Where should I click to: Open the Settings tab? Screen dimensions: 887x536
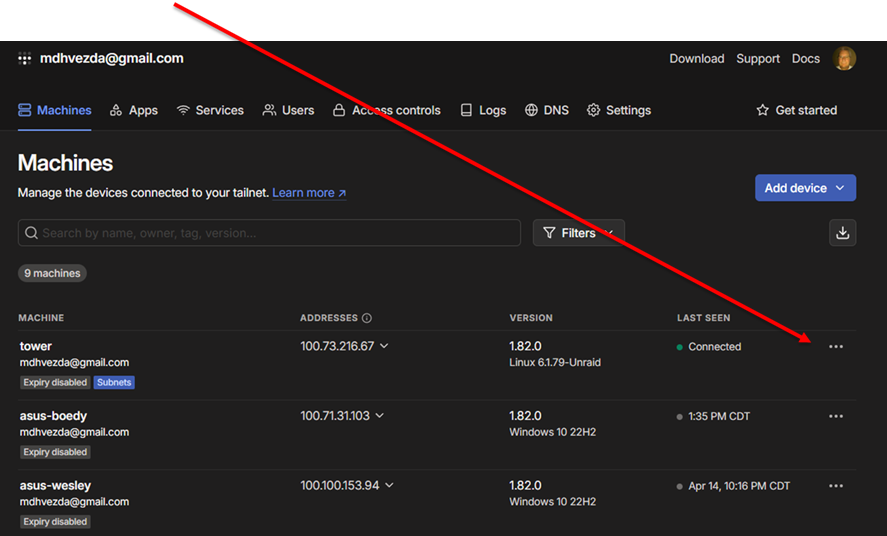[x=618, y=110]
